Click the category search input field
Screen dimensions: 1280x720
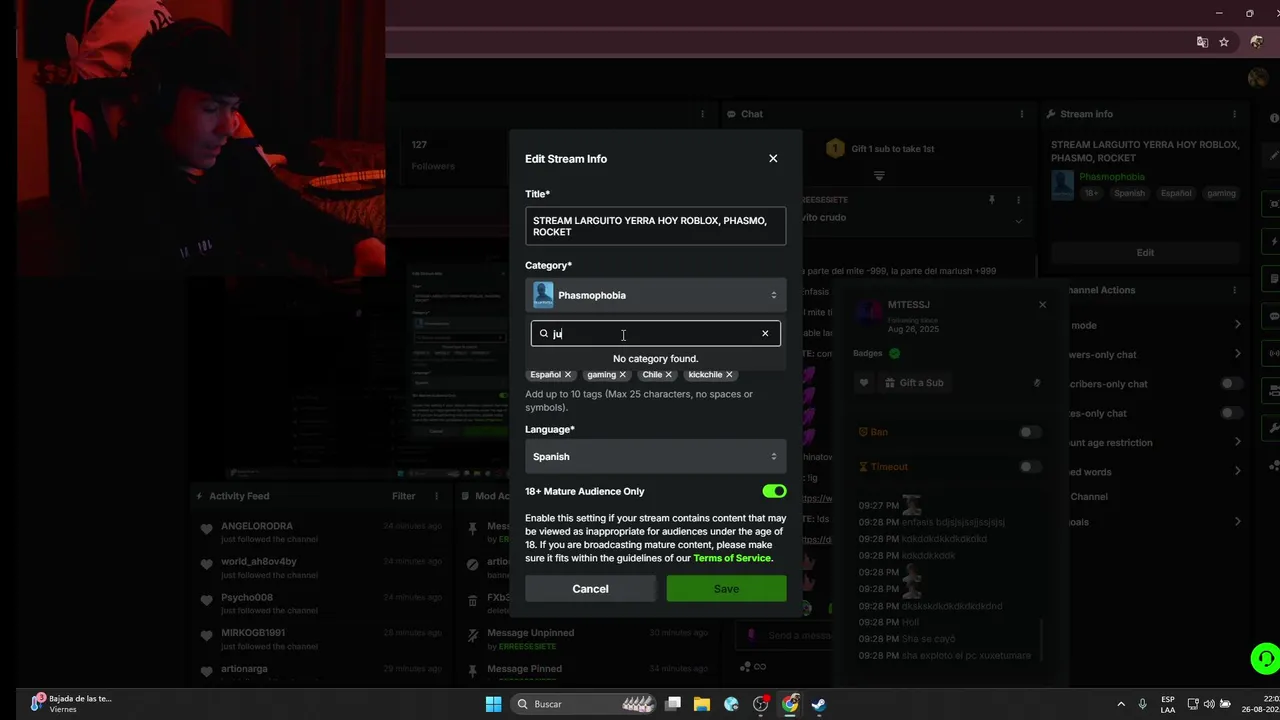click(655, 333)
